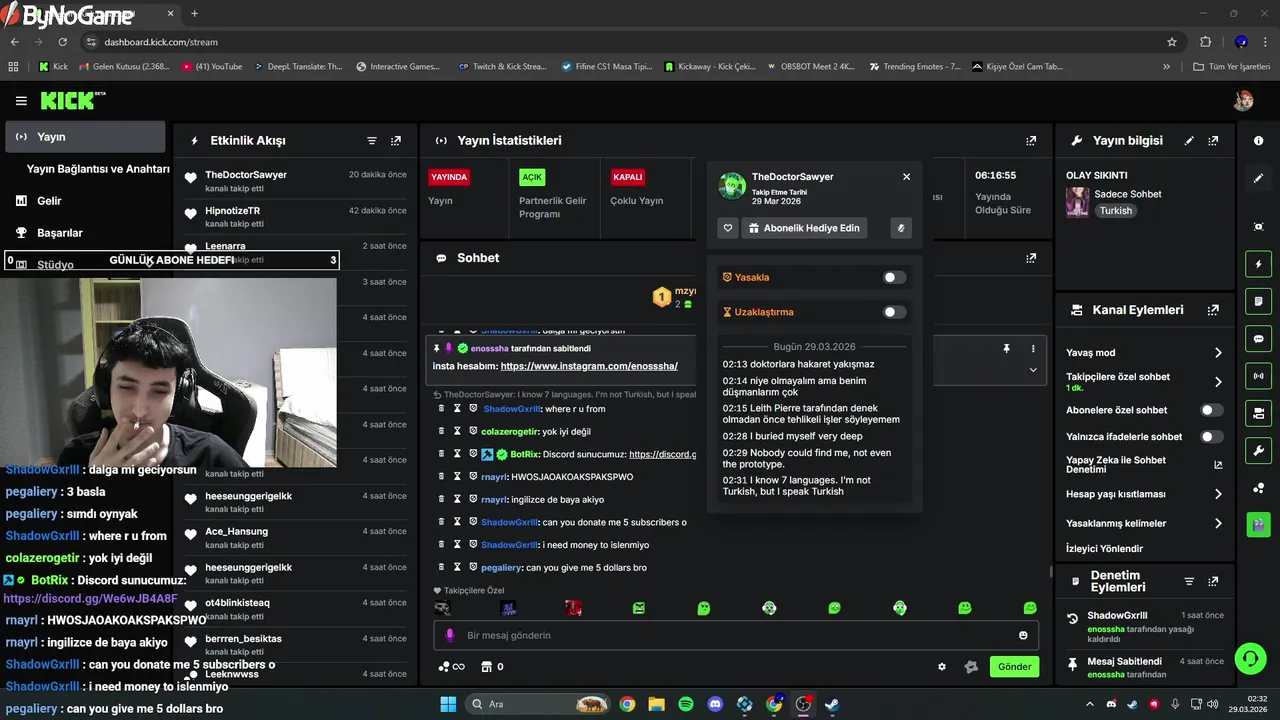Pop out the Sohbet chat panel
Image resolution: width=1280 pixels, height=720 pixels.
click(1031, 258)
